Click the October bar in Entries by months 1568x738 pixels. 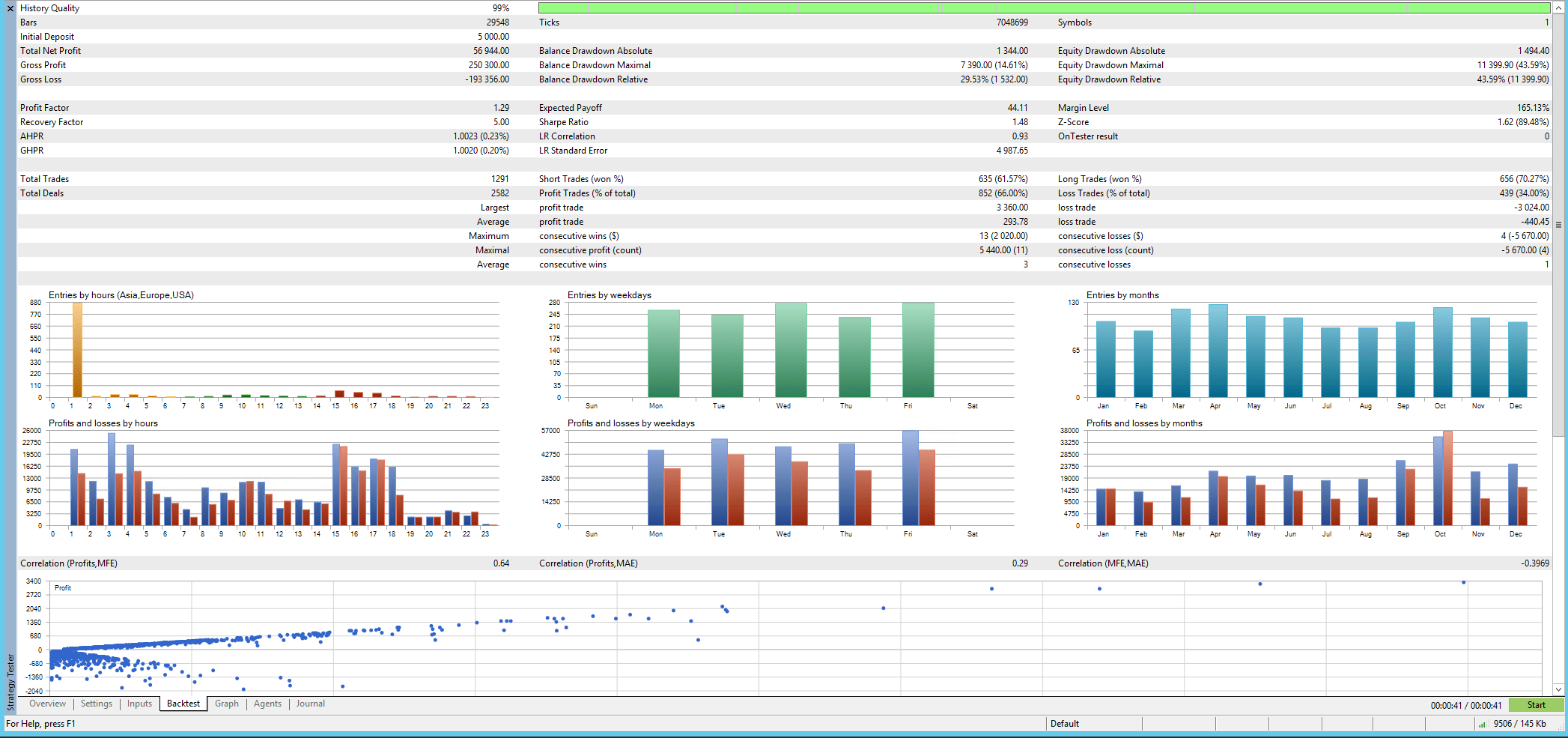(x=1442, y=352)
